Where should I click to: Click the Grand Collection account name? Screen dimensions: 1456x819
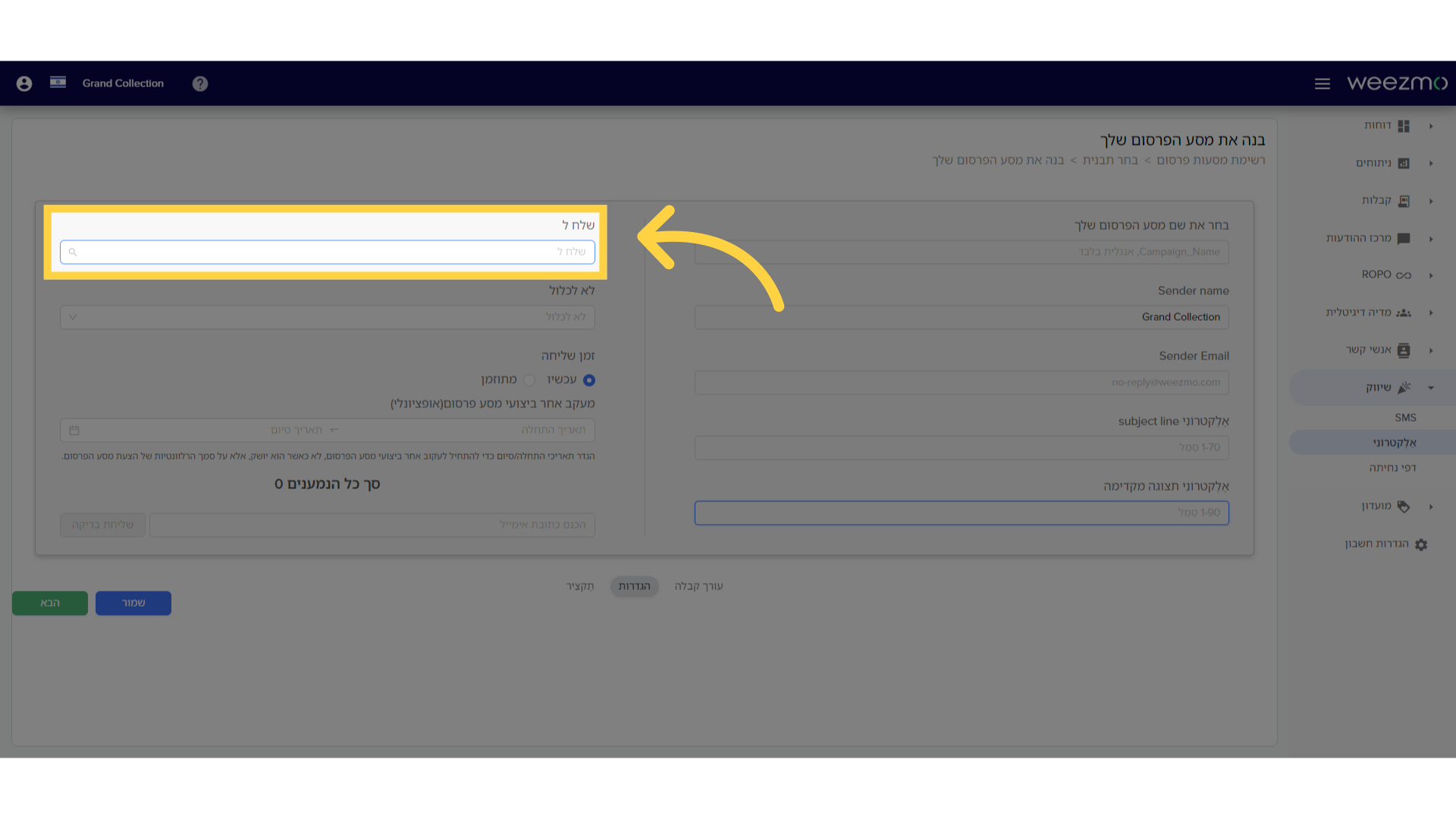(x=123, y=83)
